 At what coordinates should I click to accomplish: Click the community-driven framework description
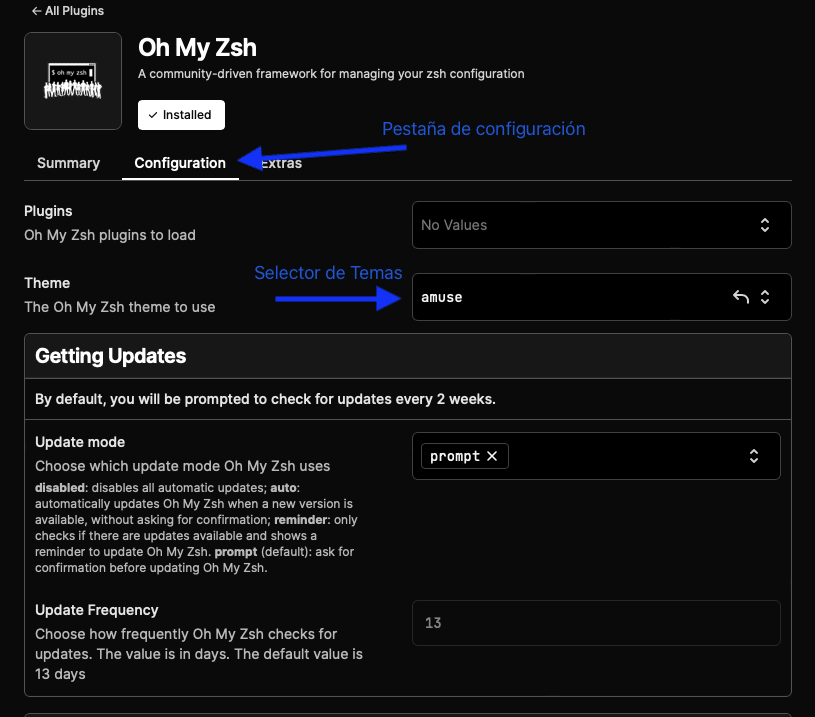pyautogui.click(x=331, y=74)
